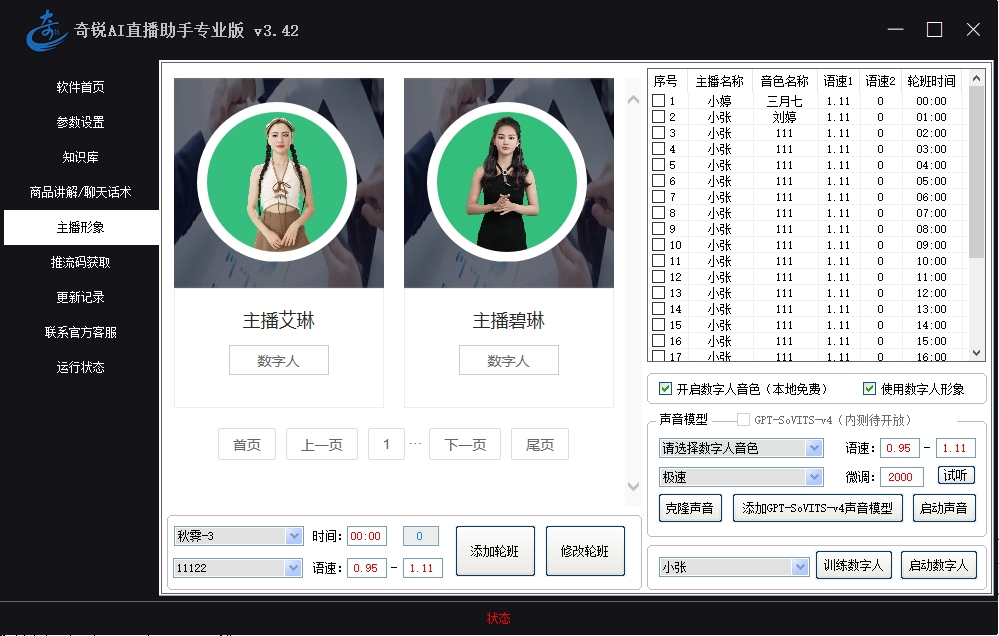Screen dimensions: 999x636
Task: Open the 秋霁-3 dropdown
Action: coord(238,536)
